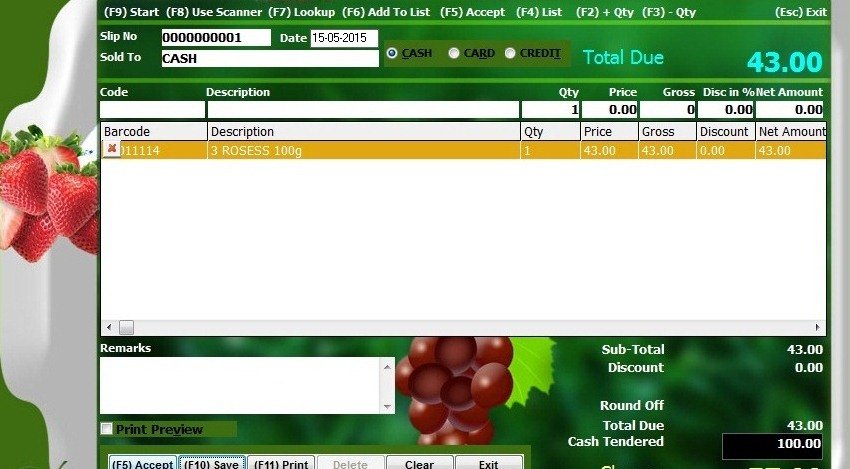Screen dimensions: 850x469
Task: Sort by Description column header
Action: point(363,132)
